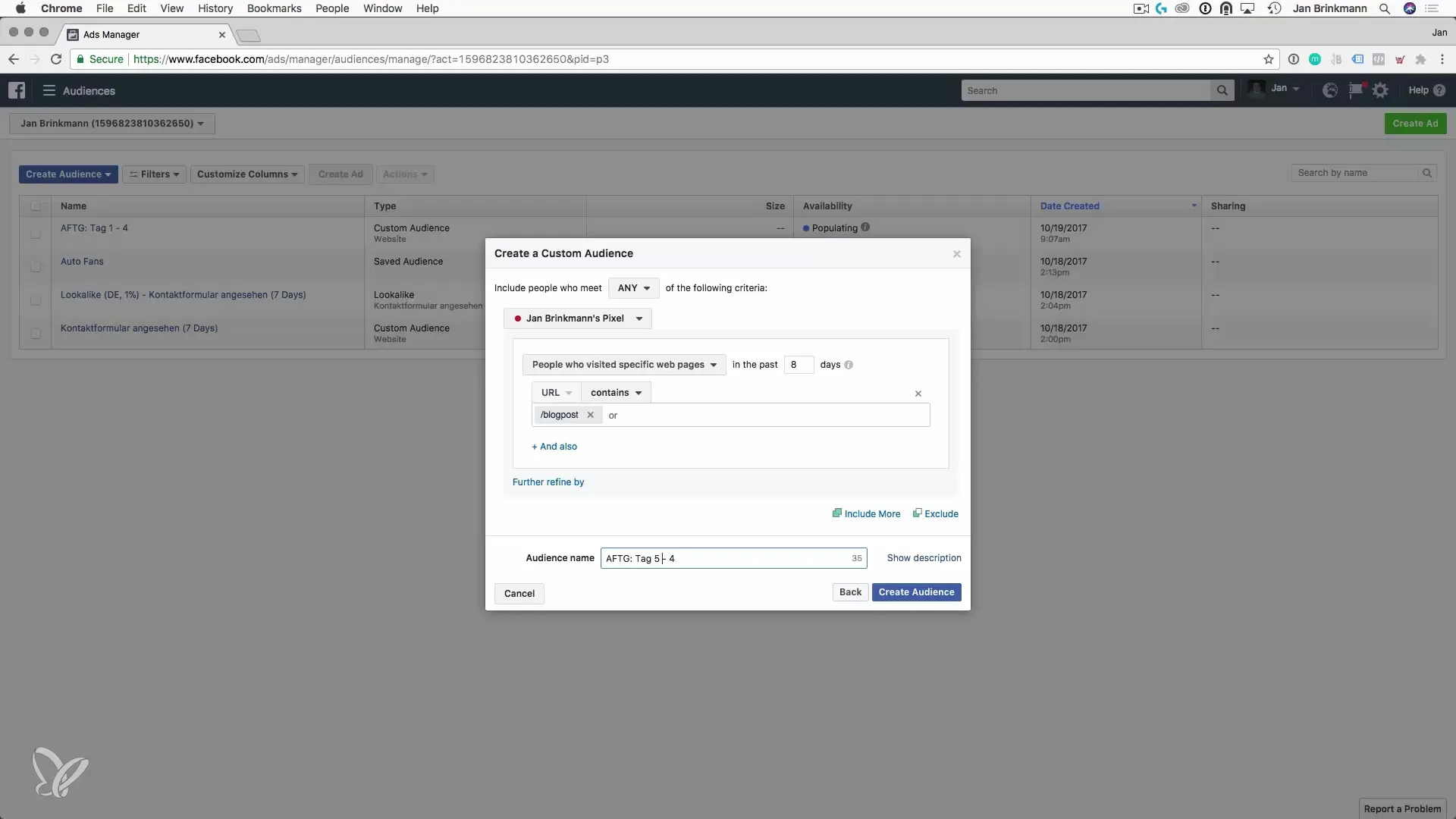Open the Edit menu
1456x819 pixels.
pos(136,8)
